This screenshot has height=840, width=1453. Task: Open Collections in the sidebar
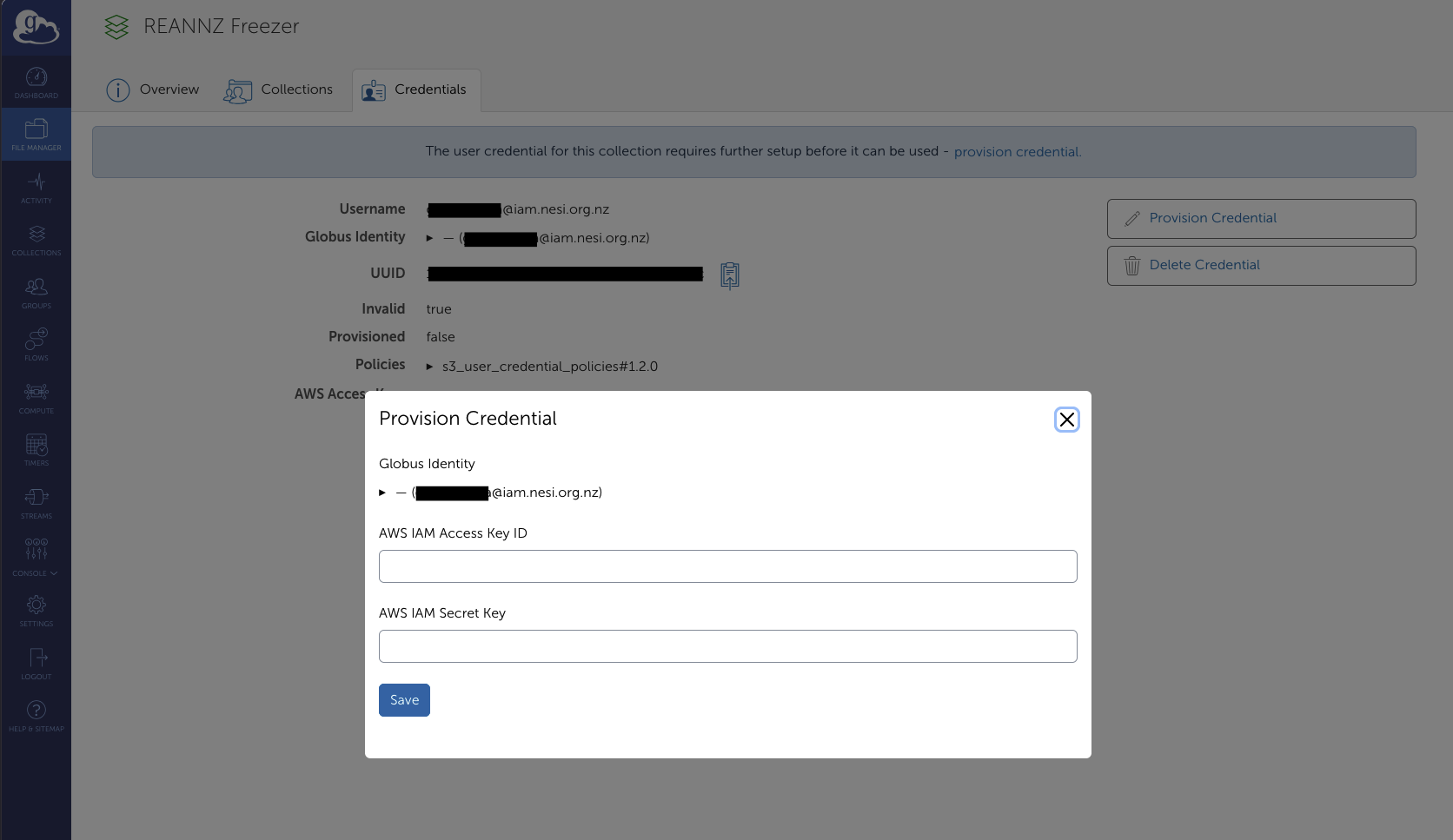pos(36,241)
